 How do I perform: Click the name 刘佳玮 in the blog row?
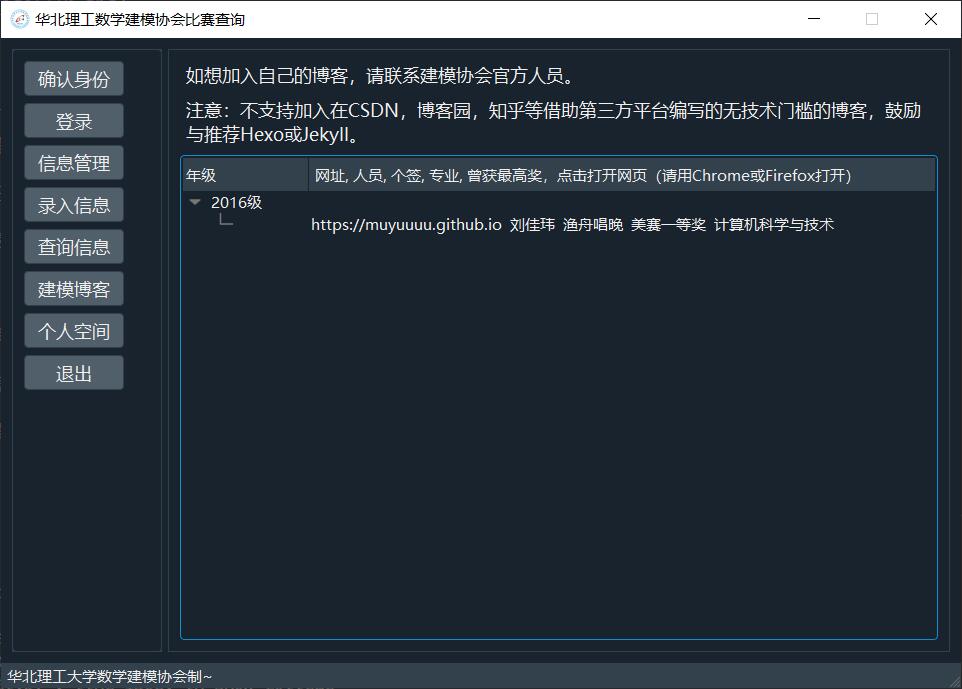coord(532,225)
